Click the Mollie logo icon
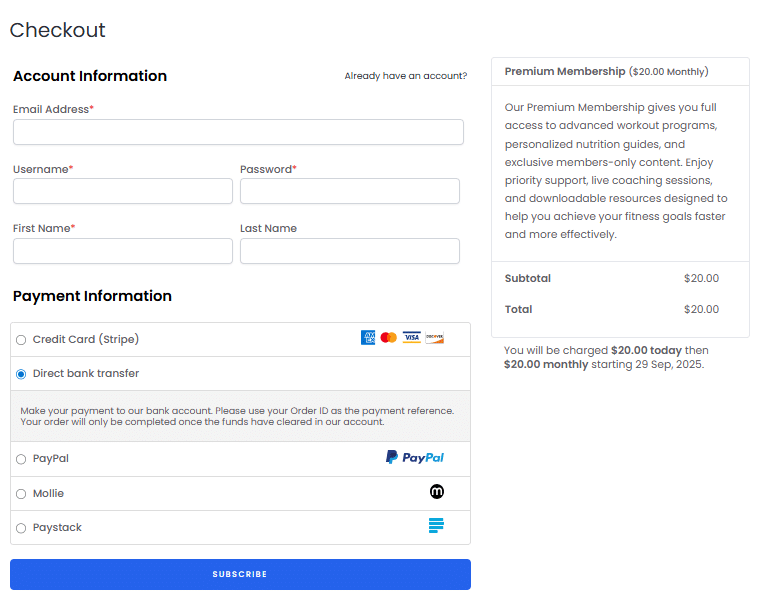760x603 pixels. click(436, 492)
